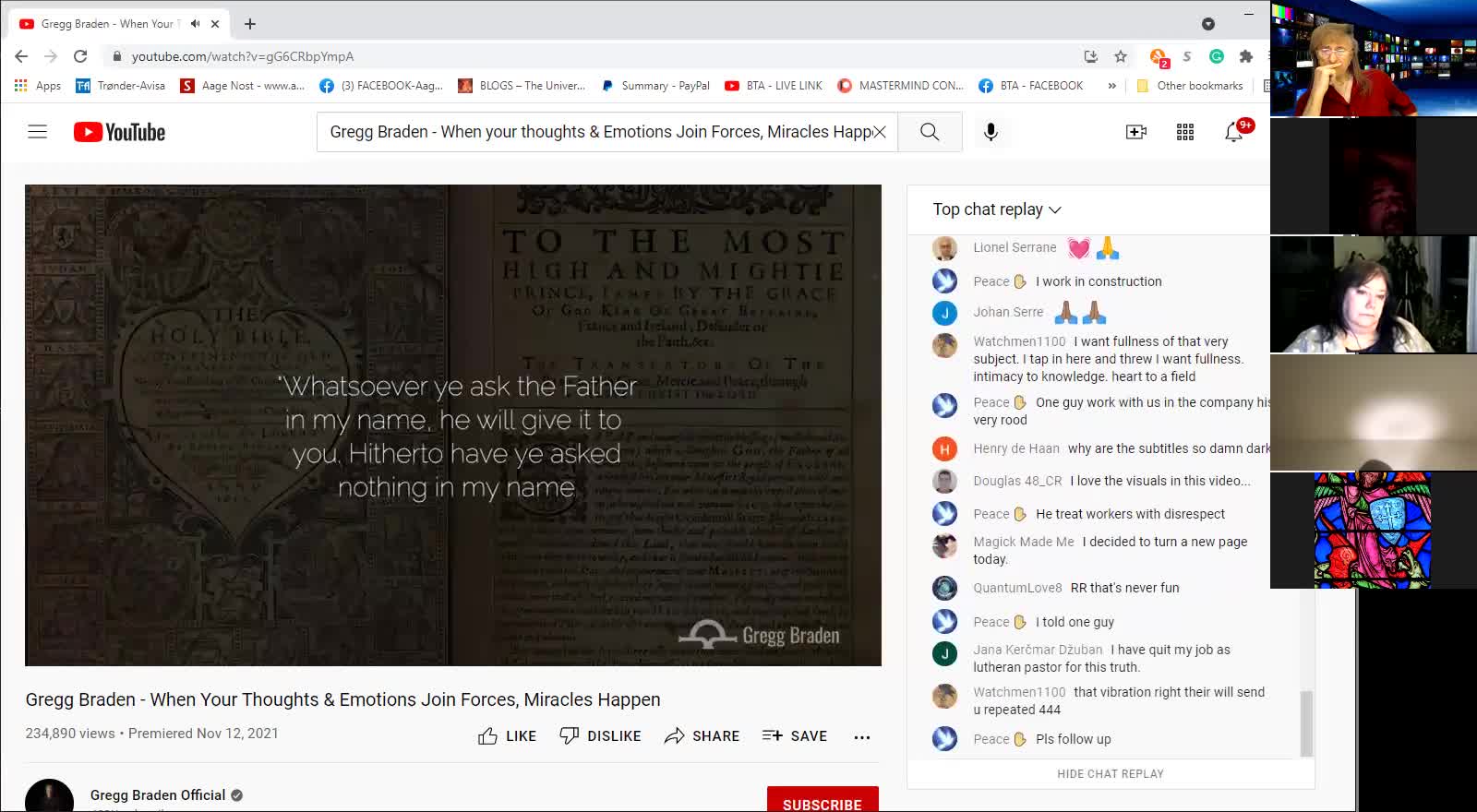Go back with browser back arrow
This screenshot has height=812, width=1477.
pyautogui.click(x=21, y=56)
